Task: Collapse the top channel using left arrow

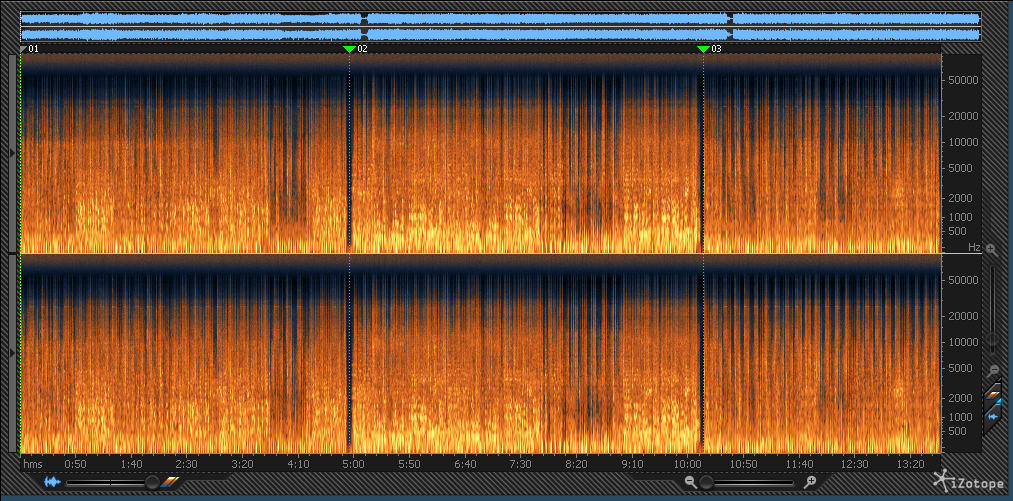Action: pos(12,152)
